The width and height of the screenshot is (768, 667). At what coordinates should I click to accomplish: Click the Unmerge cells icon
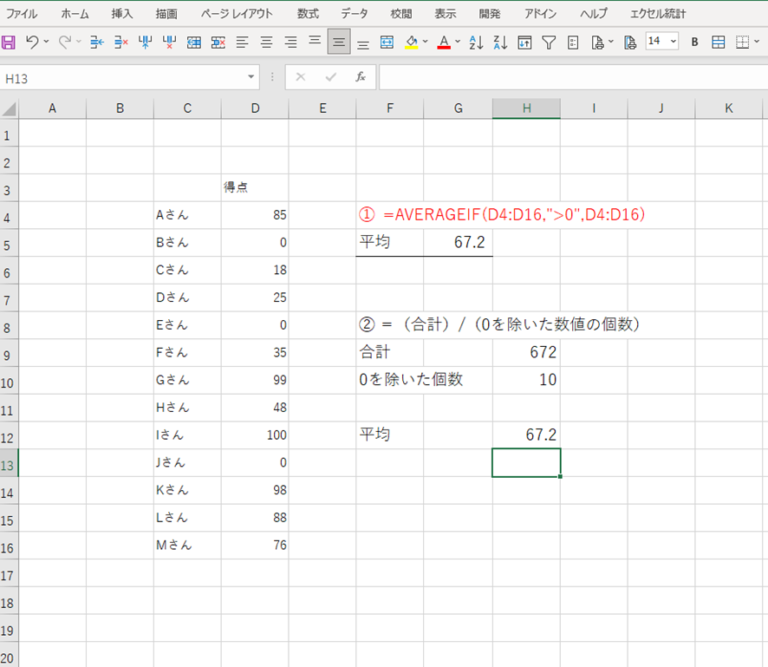point(218,43)
